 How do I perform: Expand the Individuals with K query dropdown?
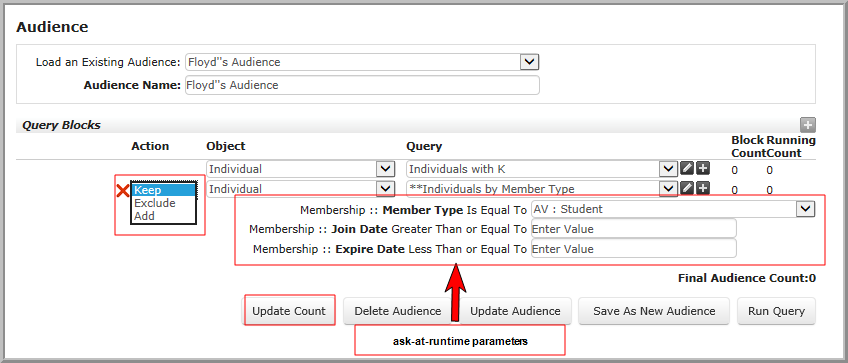(669, 169)
